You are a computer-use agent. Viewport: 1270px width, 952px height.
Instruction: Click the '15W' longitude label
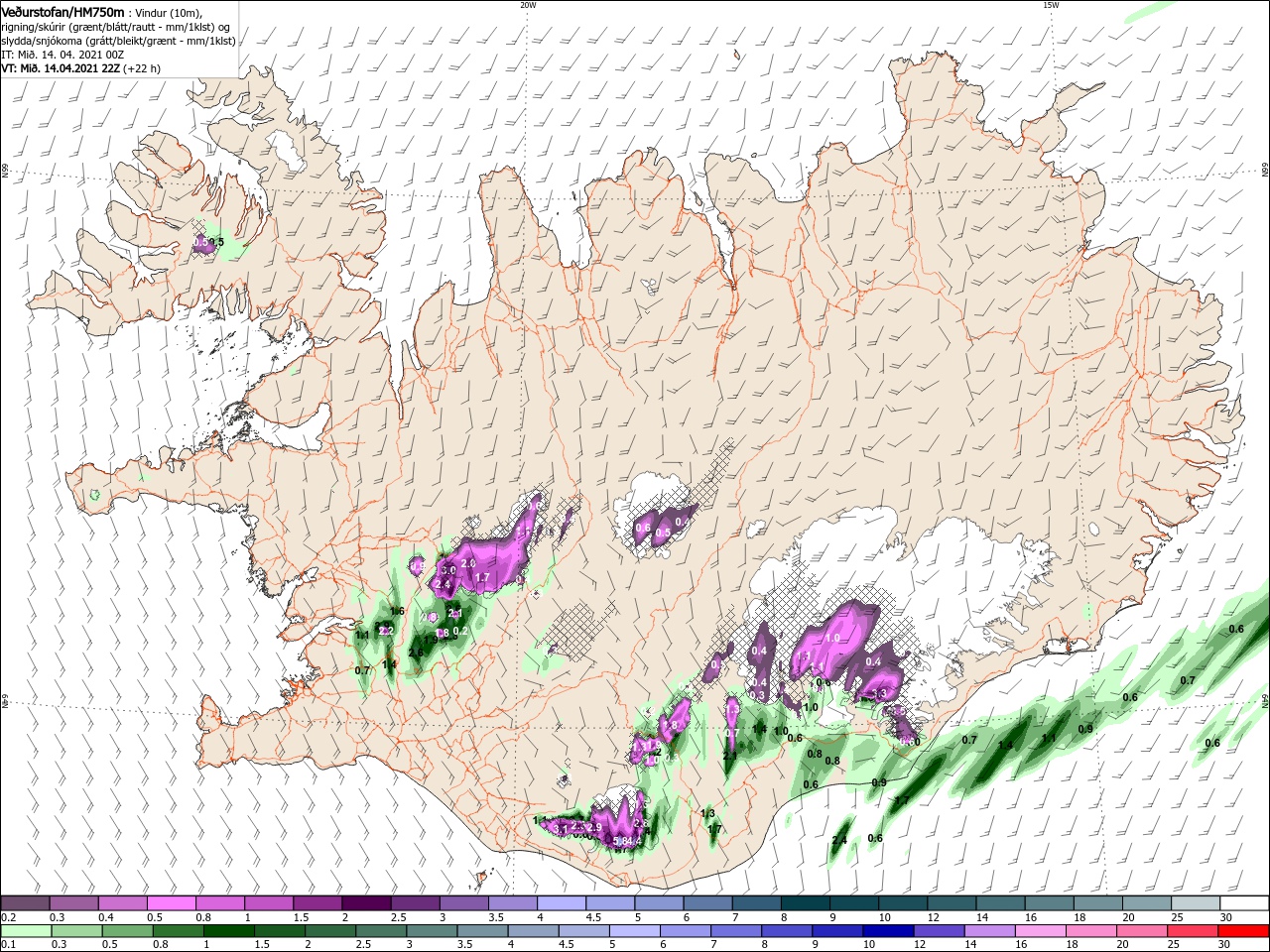(1051, 5)
